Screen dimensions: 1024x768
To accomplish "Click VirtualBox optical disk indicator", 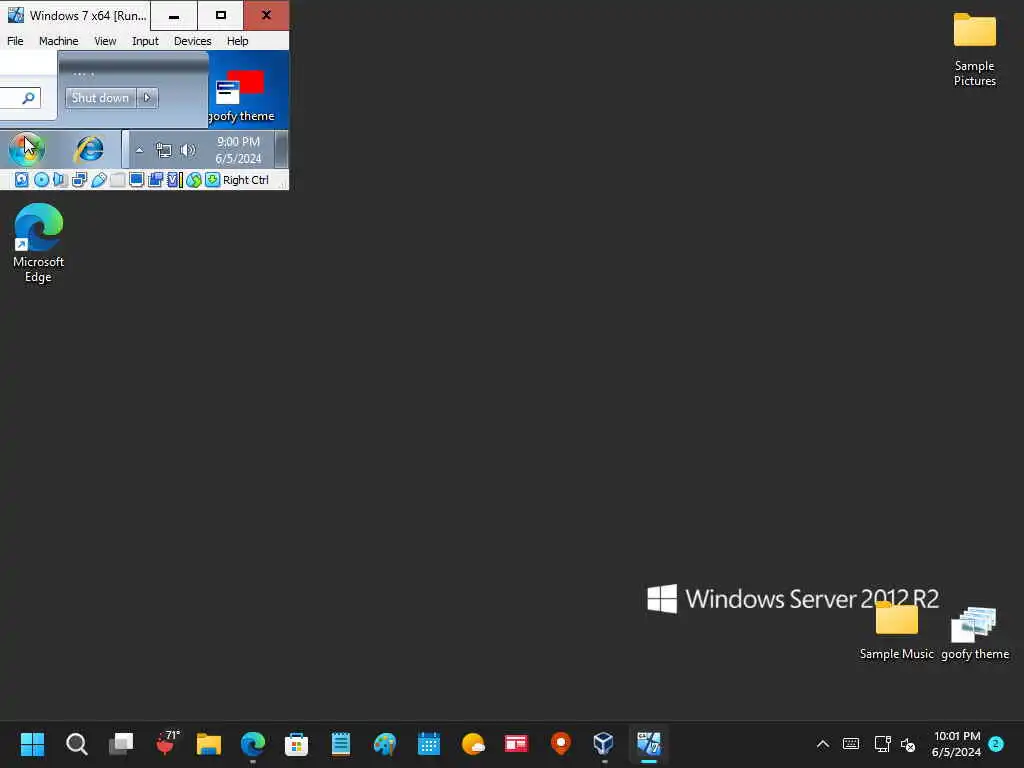I will (x=41, y=180).
